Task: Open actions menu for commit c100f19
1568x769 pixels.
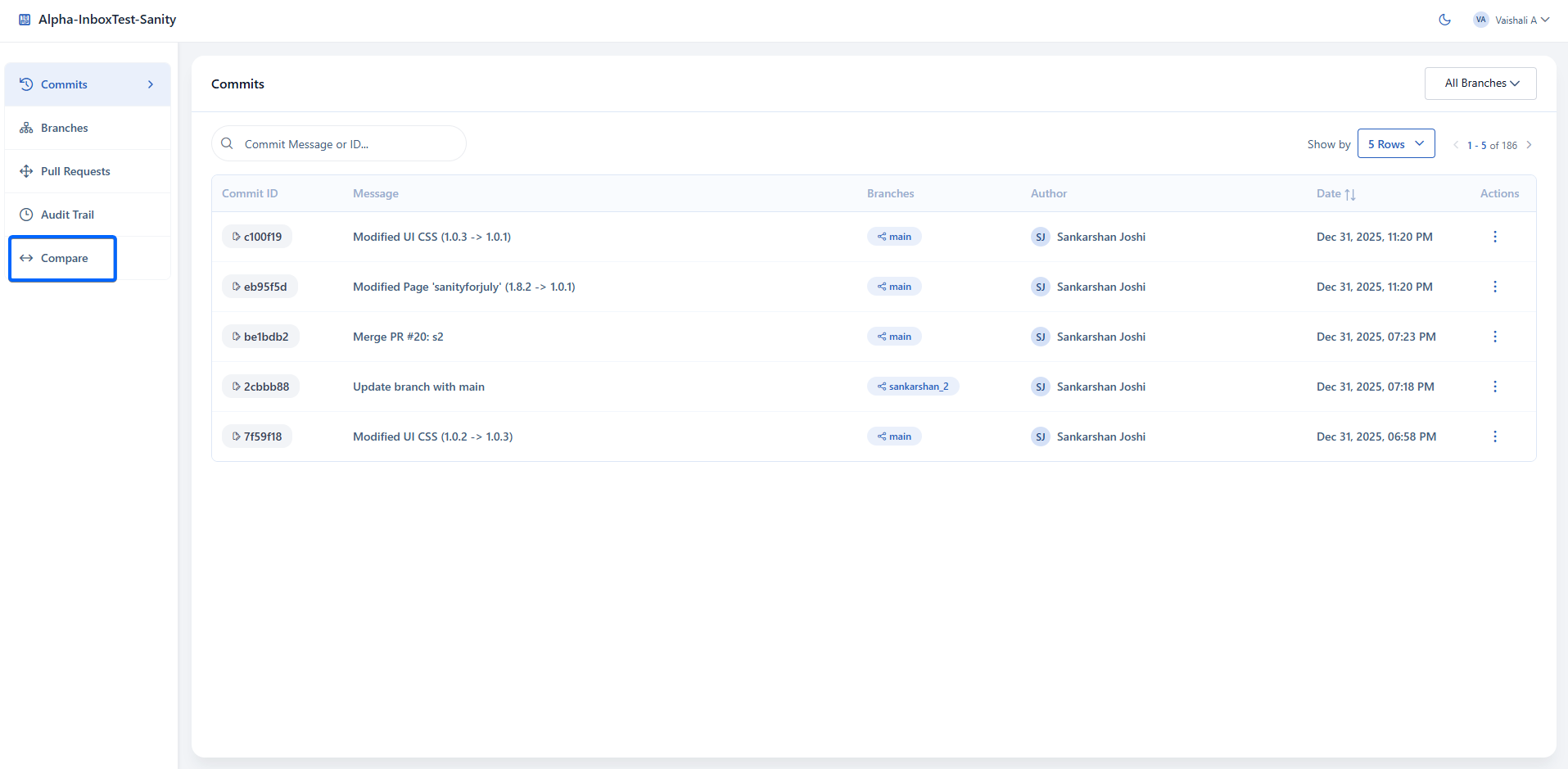Action: click(1495, 237)
